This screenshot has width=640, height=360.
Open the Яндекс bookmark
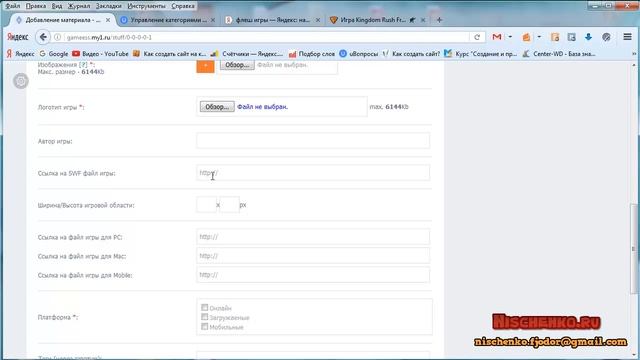pyautogui.click(x=20, y=53)
